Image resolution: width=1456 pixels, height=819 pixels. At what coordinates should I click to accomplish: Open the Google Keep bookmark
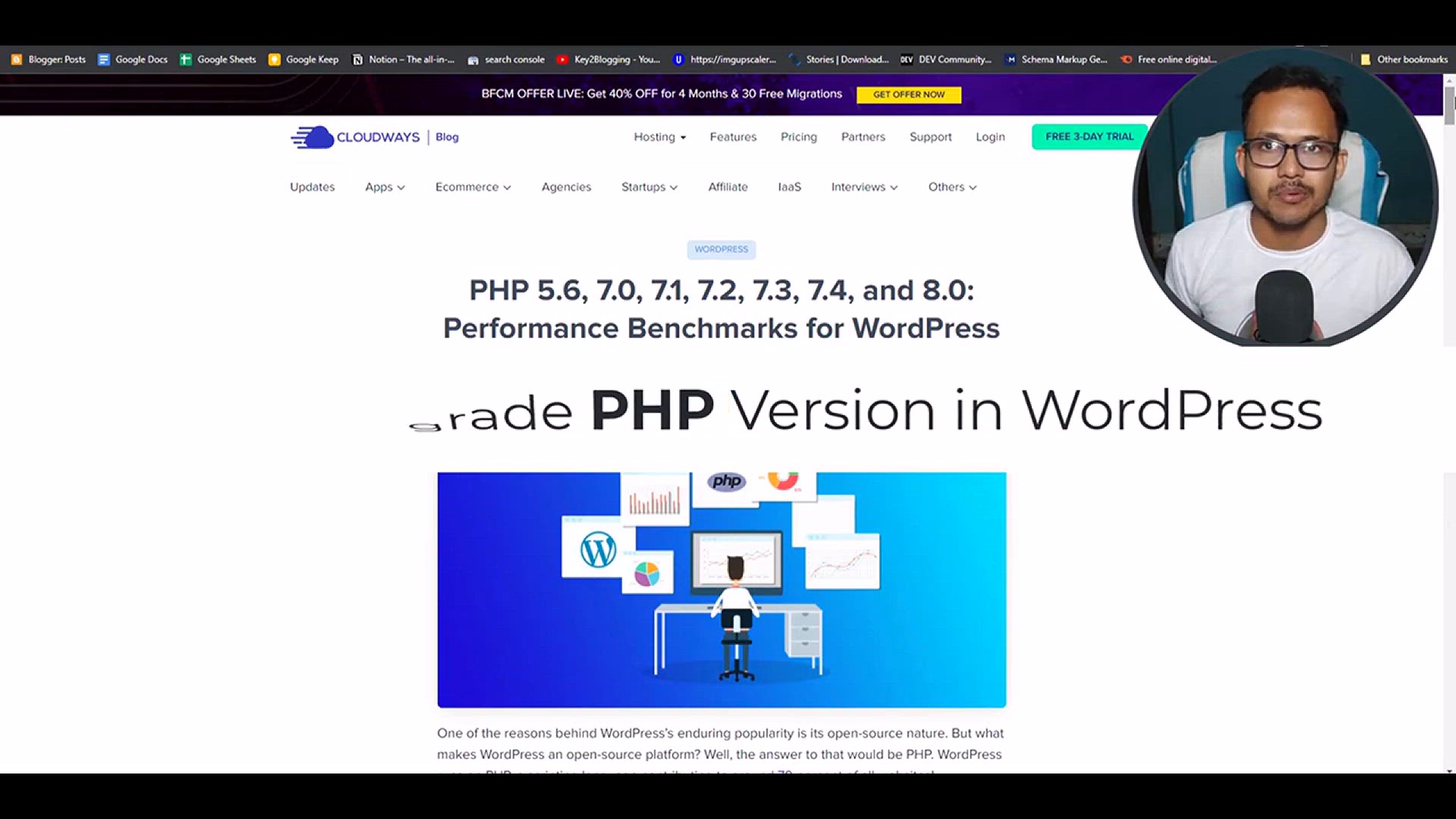pyautogui.click(x=304, y=59)
